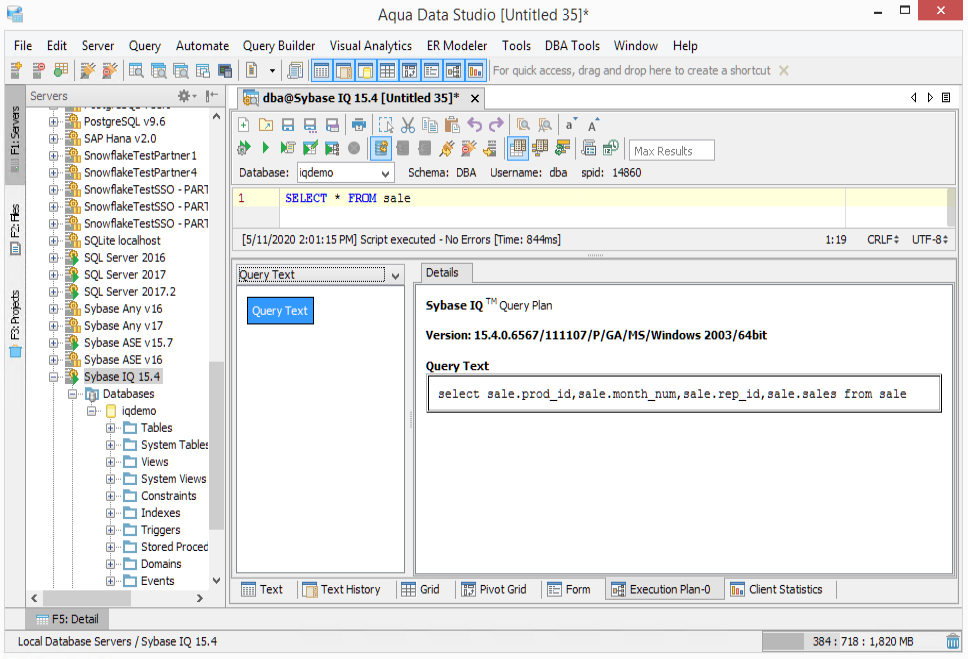Click the blue Query Text node button

coord(280,311)
